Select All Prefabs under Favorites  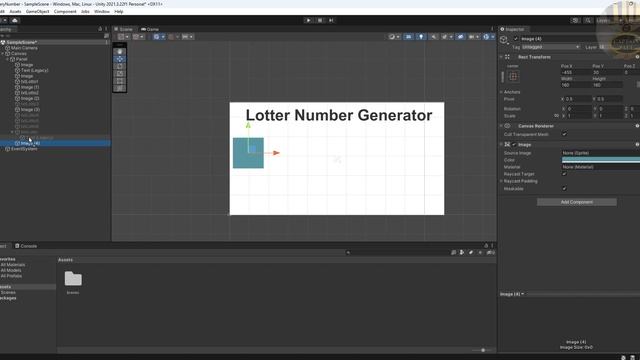11,276
